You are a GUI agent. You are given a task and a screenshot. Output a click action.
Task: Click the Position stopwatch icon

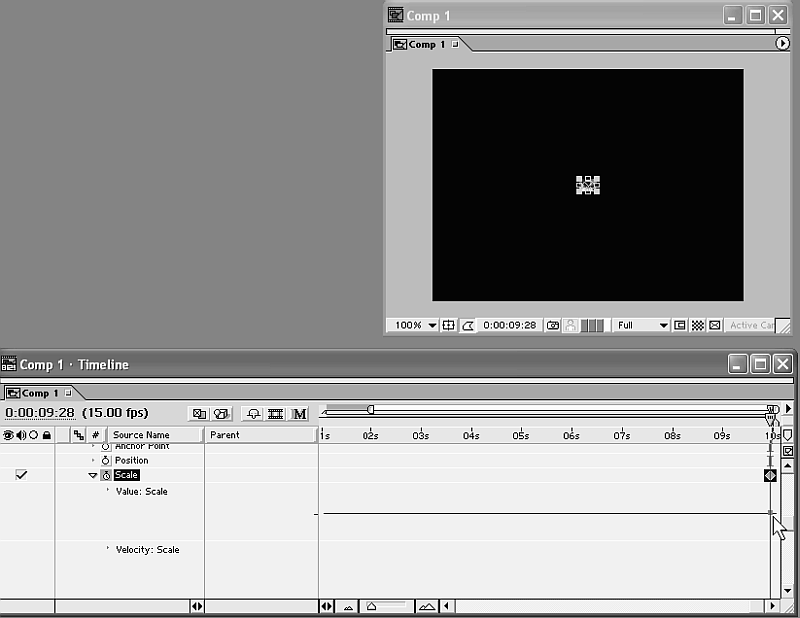point(105,460)
